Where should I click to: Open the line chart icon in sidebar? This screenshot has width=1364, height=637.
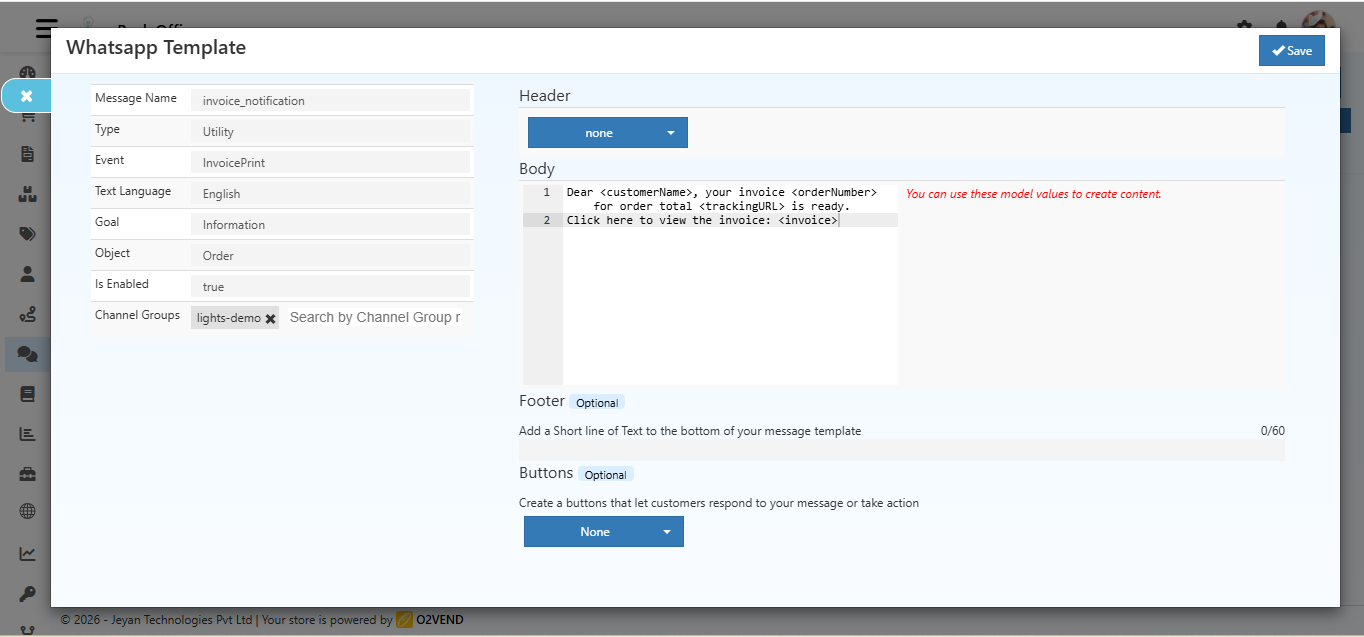click(x=27, y=553)
